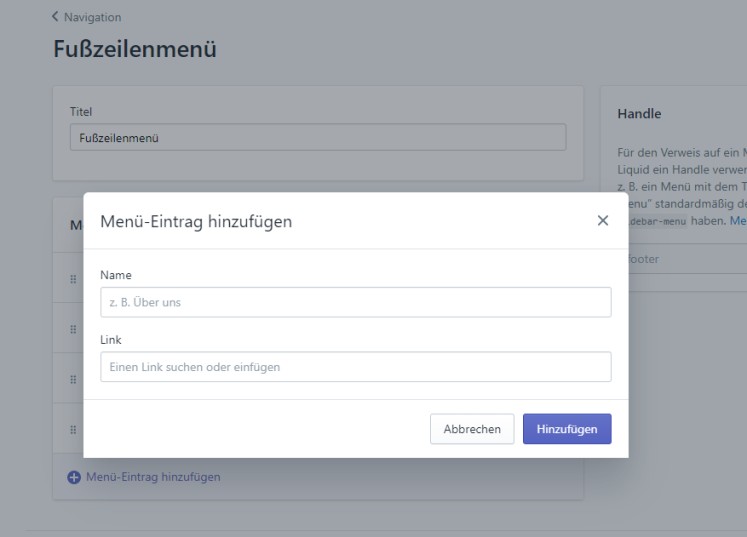Click the Link label in the dialog
Viewport: 747px width, 537px height.
pos(111,340)
